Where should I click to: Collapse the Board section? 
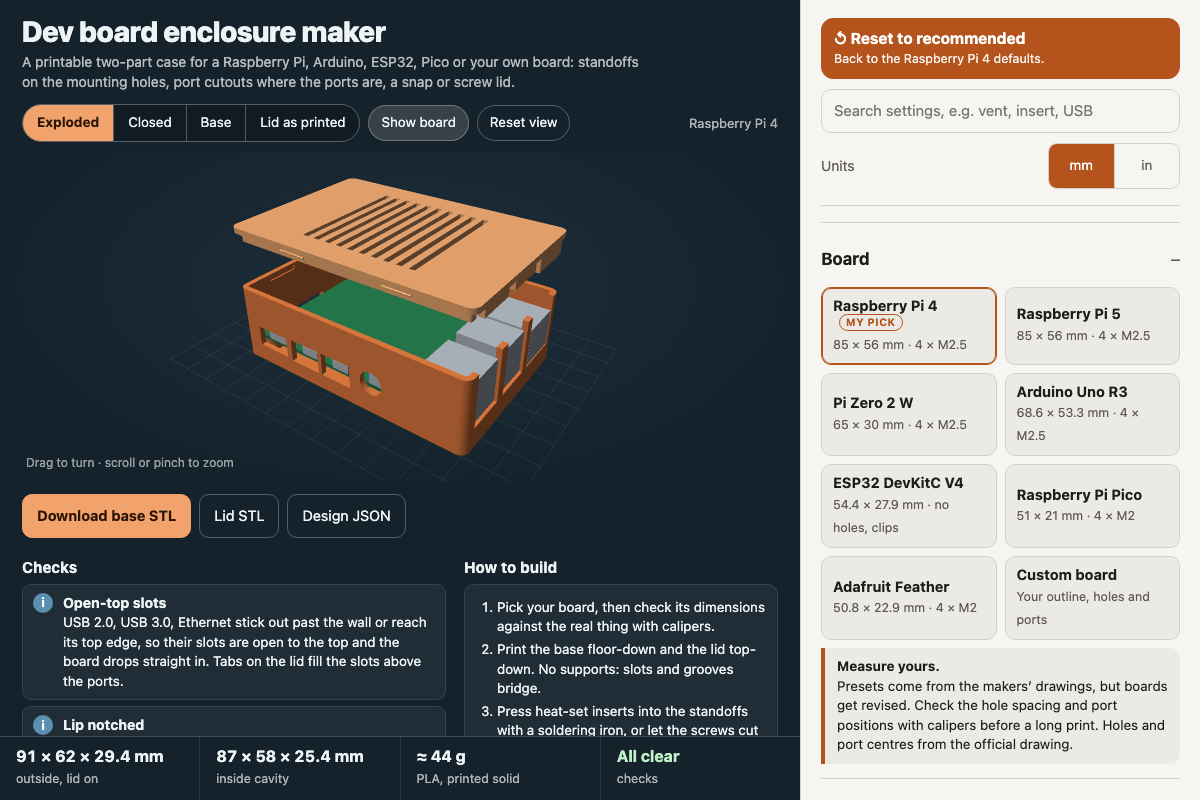(1175, 259)
